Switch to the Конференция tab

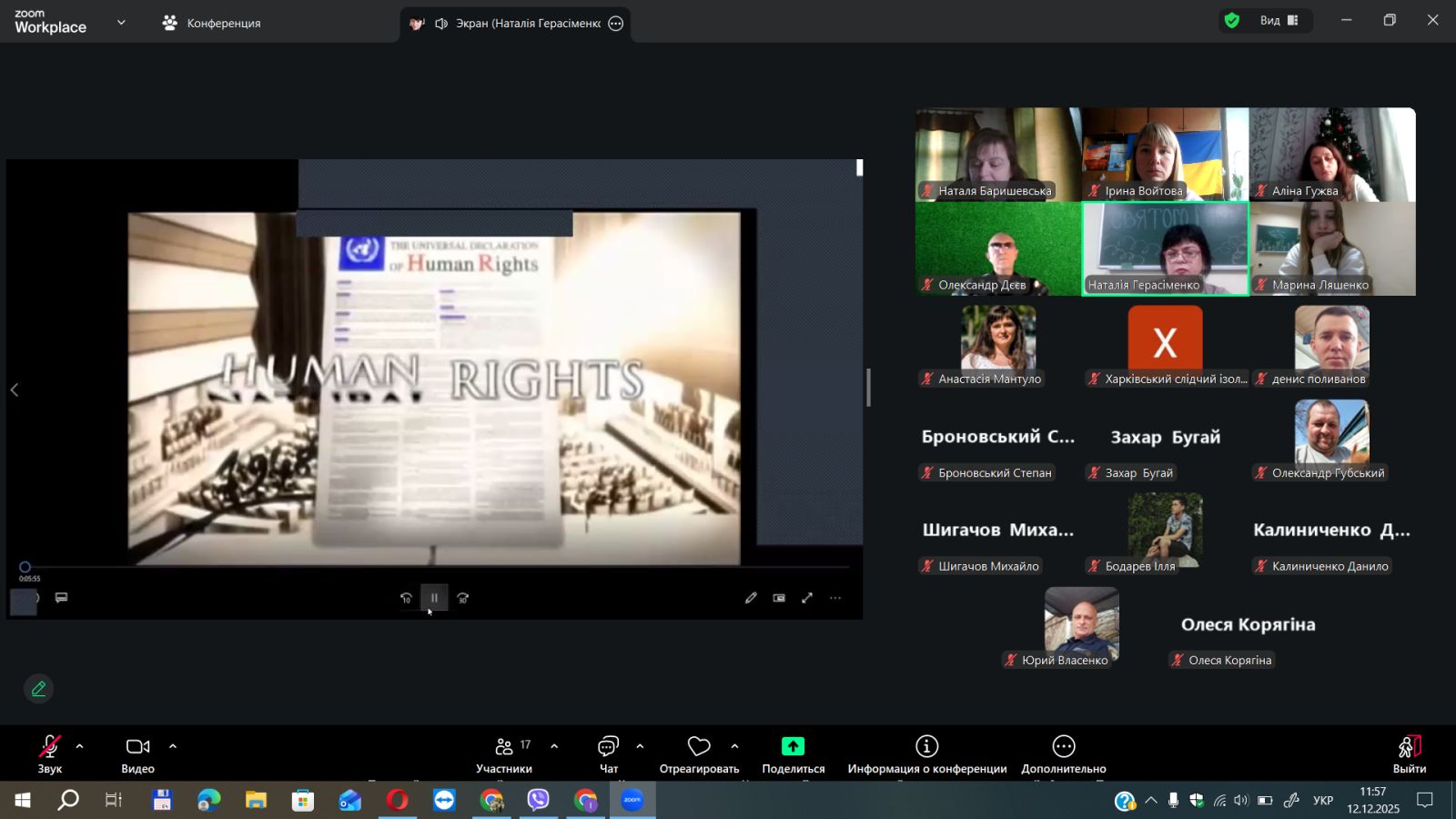tap(212, 23)
